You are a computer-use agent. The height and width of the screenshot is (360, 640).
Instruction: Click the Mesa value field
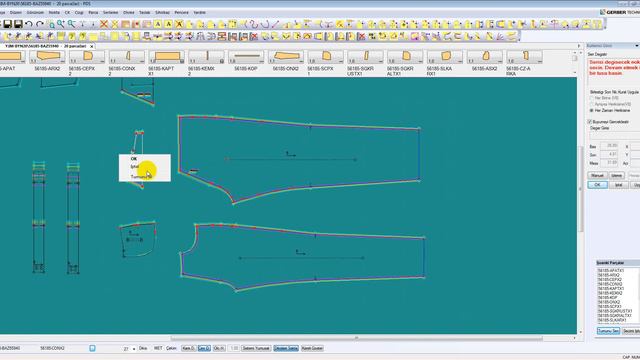pyautogui.click(x=609, y=163)
